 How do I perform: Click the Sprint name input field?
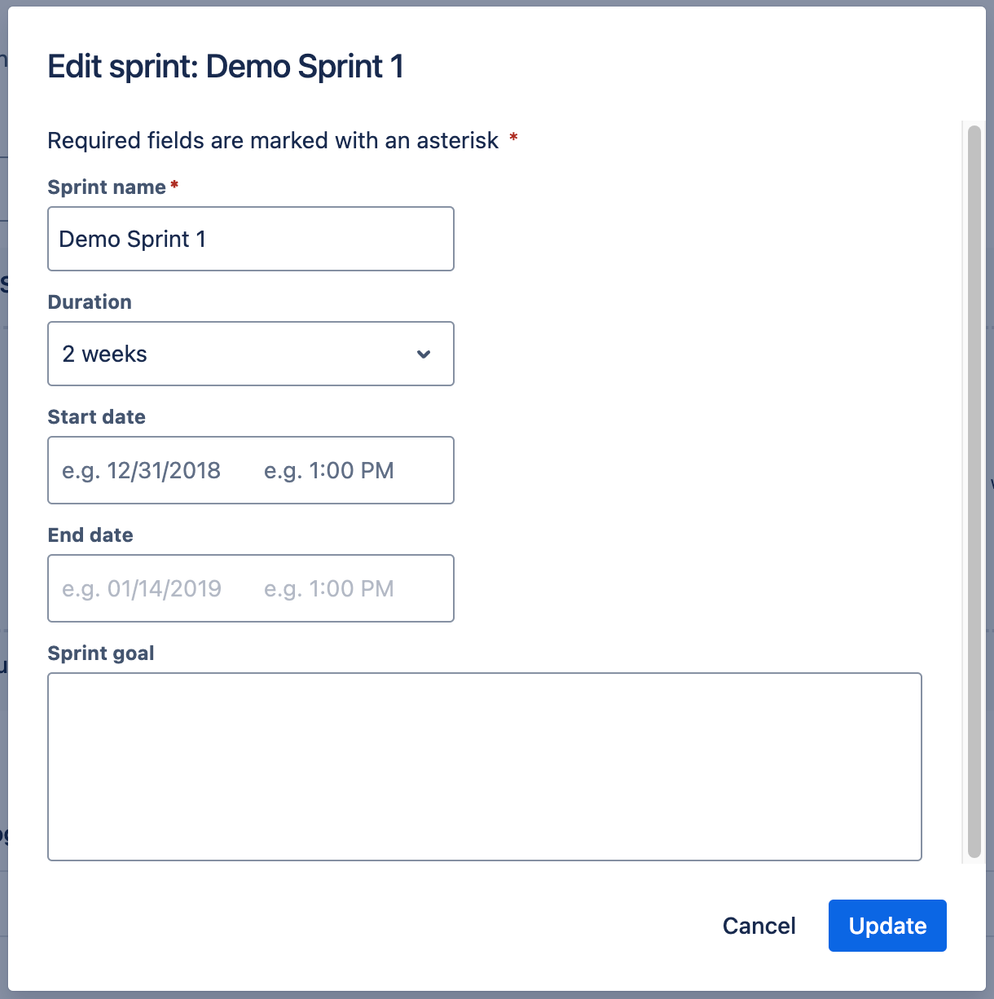click(x=250, y=239)
